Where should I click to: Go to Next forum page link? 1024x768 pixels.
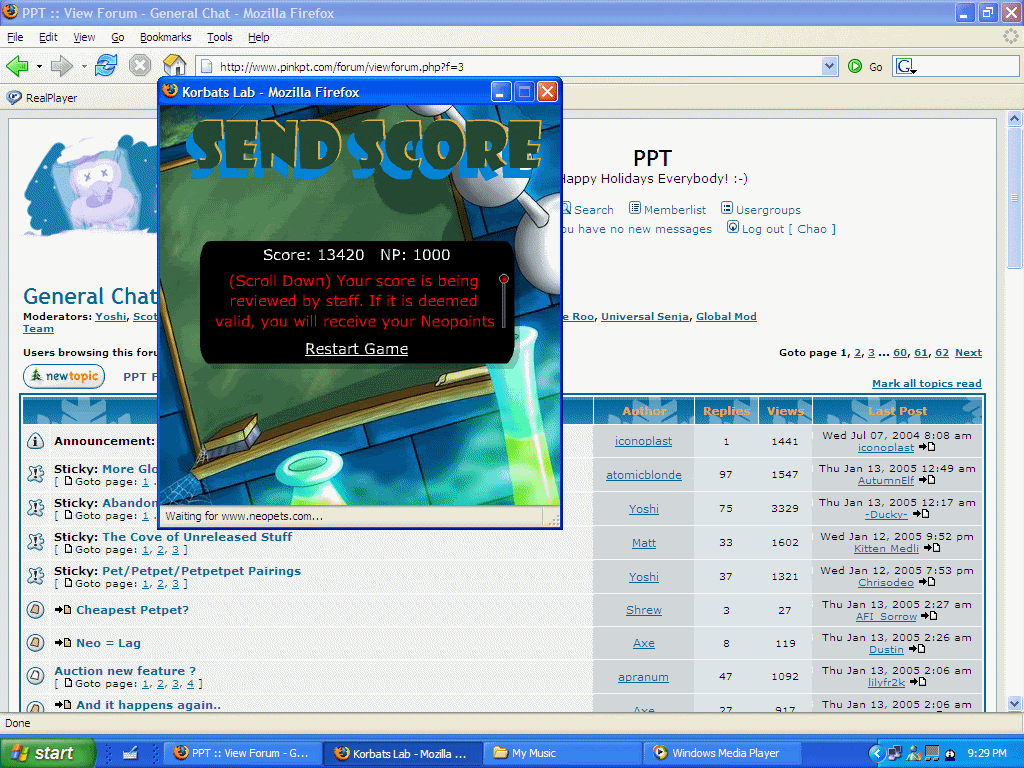968,353
